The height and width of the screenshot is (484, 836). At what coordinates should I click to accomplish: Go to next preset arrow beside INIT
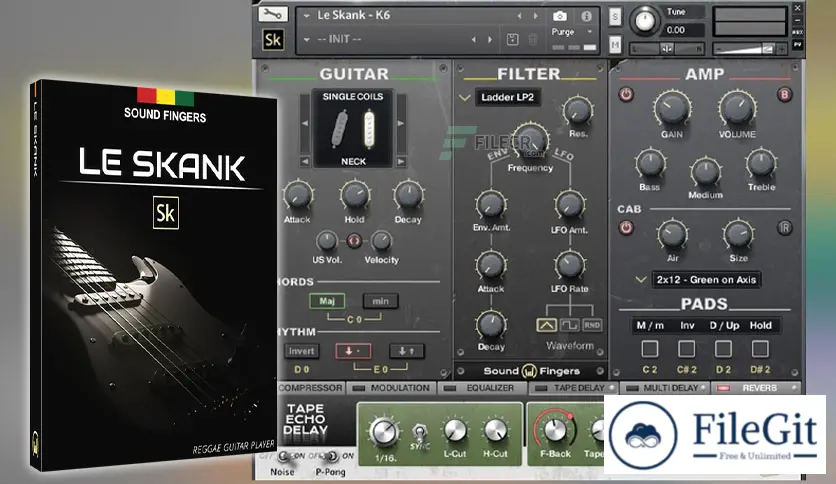point(490,39)
